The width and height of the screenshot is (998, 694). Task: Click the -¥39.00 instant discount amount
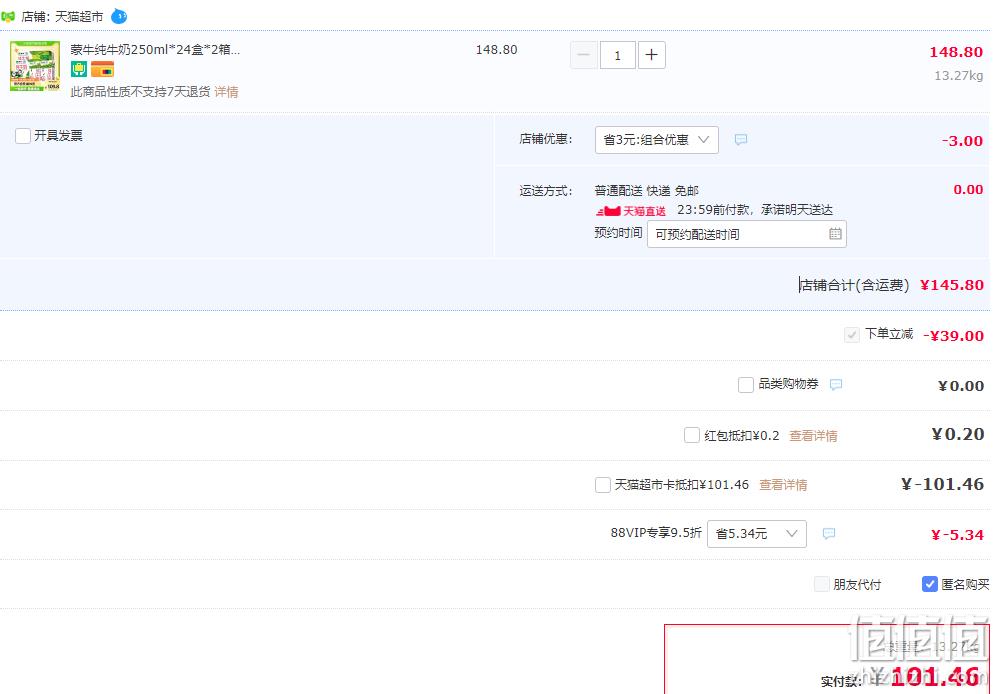(x=953, y=336)
